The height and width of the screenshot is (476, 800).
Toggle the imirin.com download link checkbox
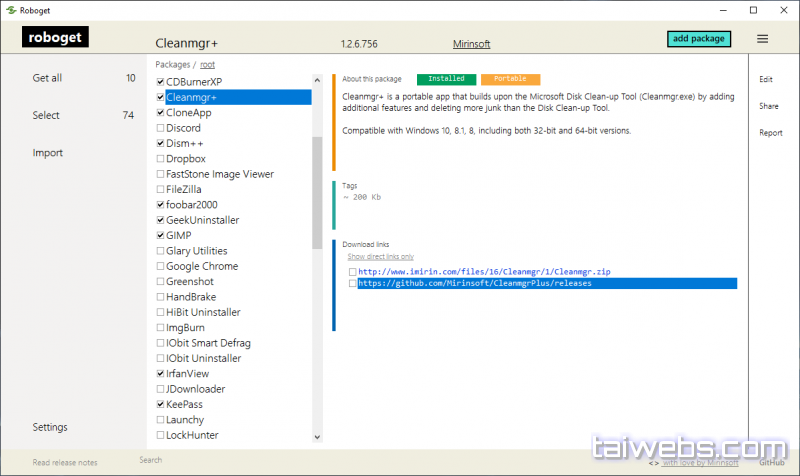[352, 271]
